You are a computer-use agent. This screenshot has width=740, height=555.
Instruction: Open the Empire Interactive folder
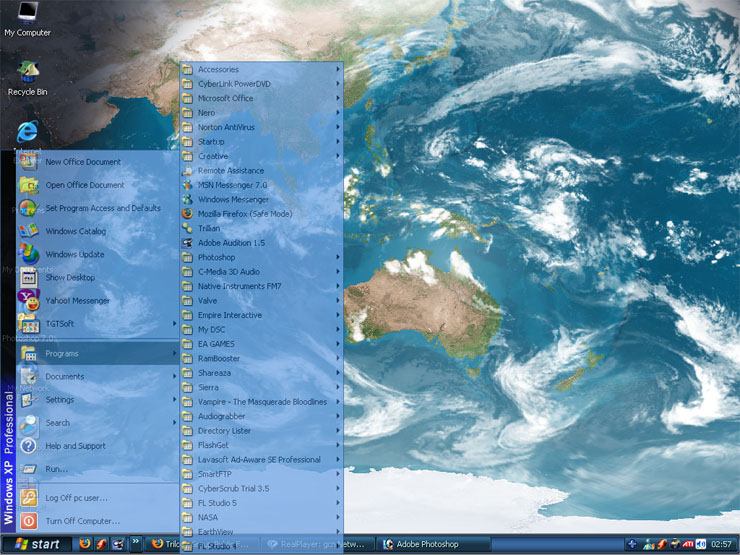pyautogui.click(x=261, y=315)
